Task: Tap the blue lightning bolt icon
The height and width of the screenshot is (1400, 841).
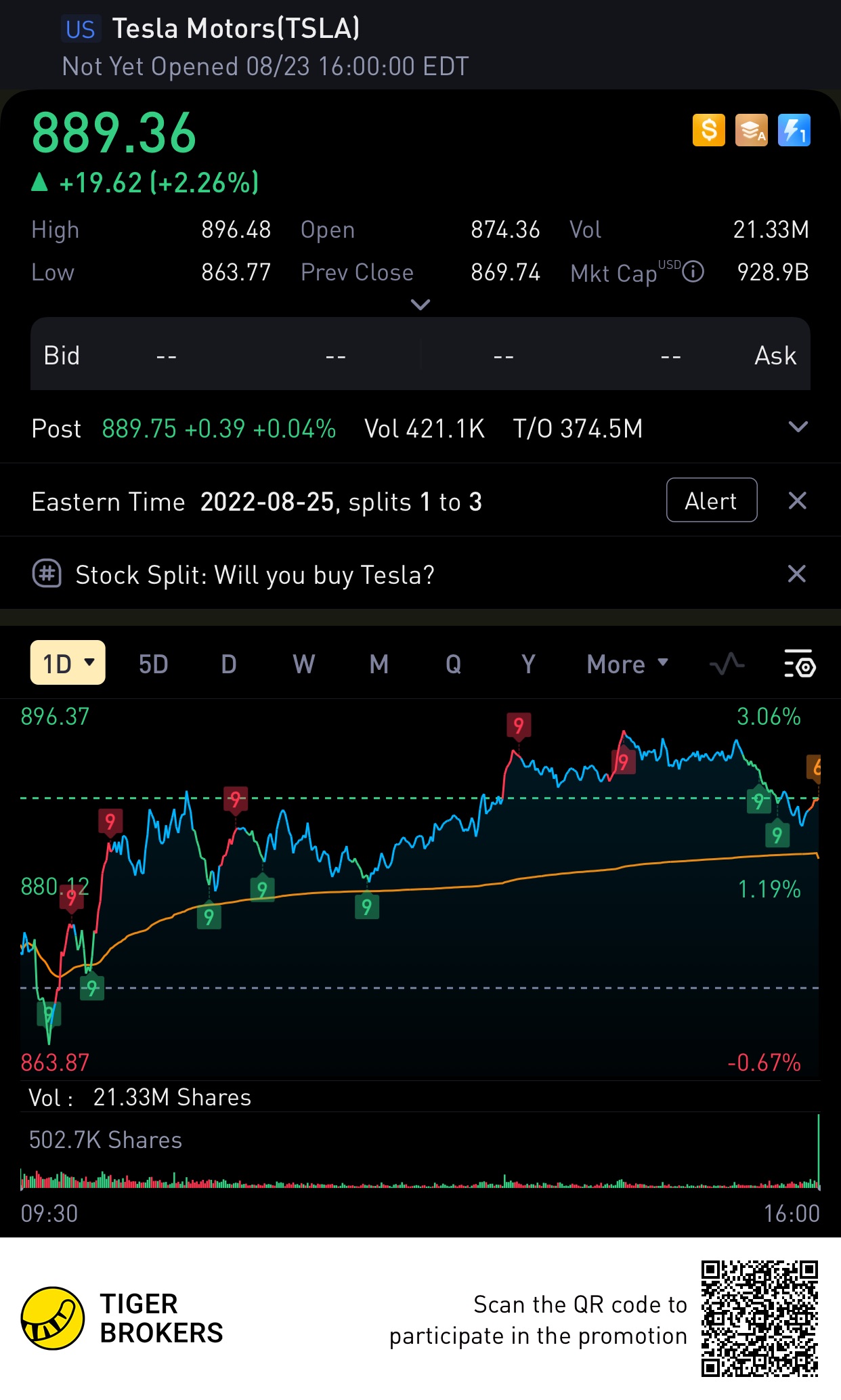Action: click(794, 129)
